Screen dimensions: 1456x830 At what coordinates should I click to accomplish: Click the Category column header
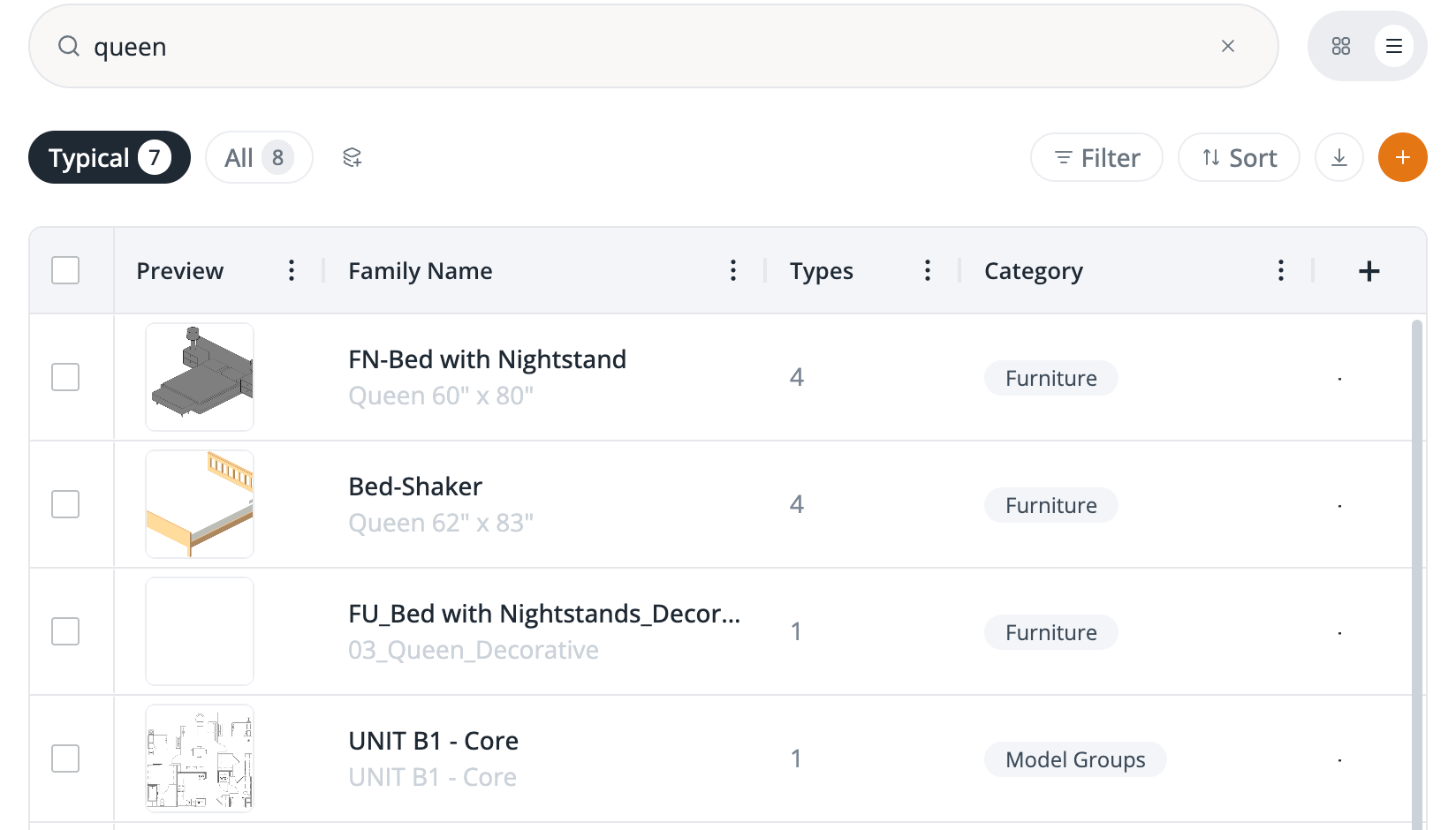pyautogui.click(x=1033, y=271)
